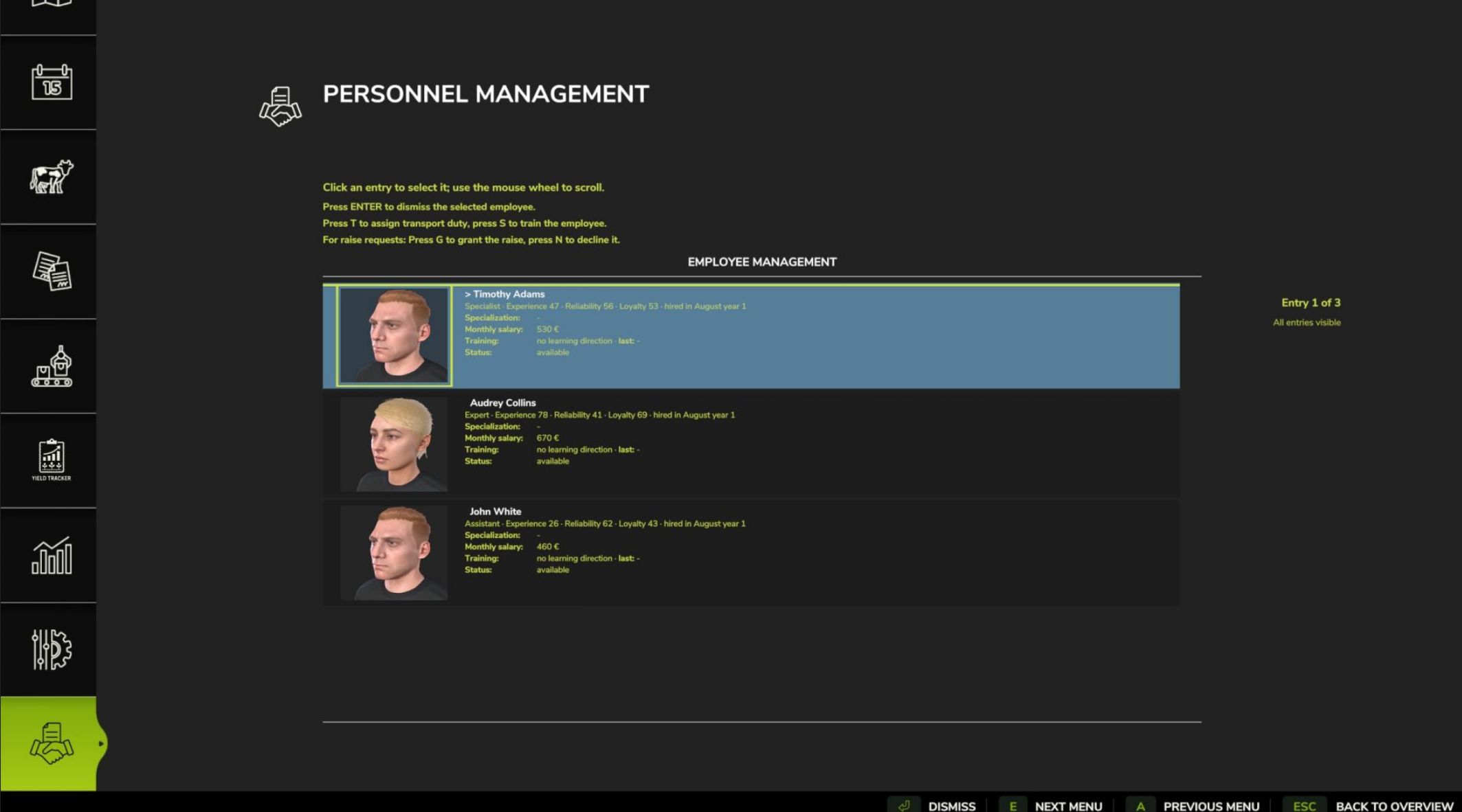1462x812 pixels.
Task: Select the Timothy Adams name
Action: 509,294
